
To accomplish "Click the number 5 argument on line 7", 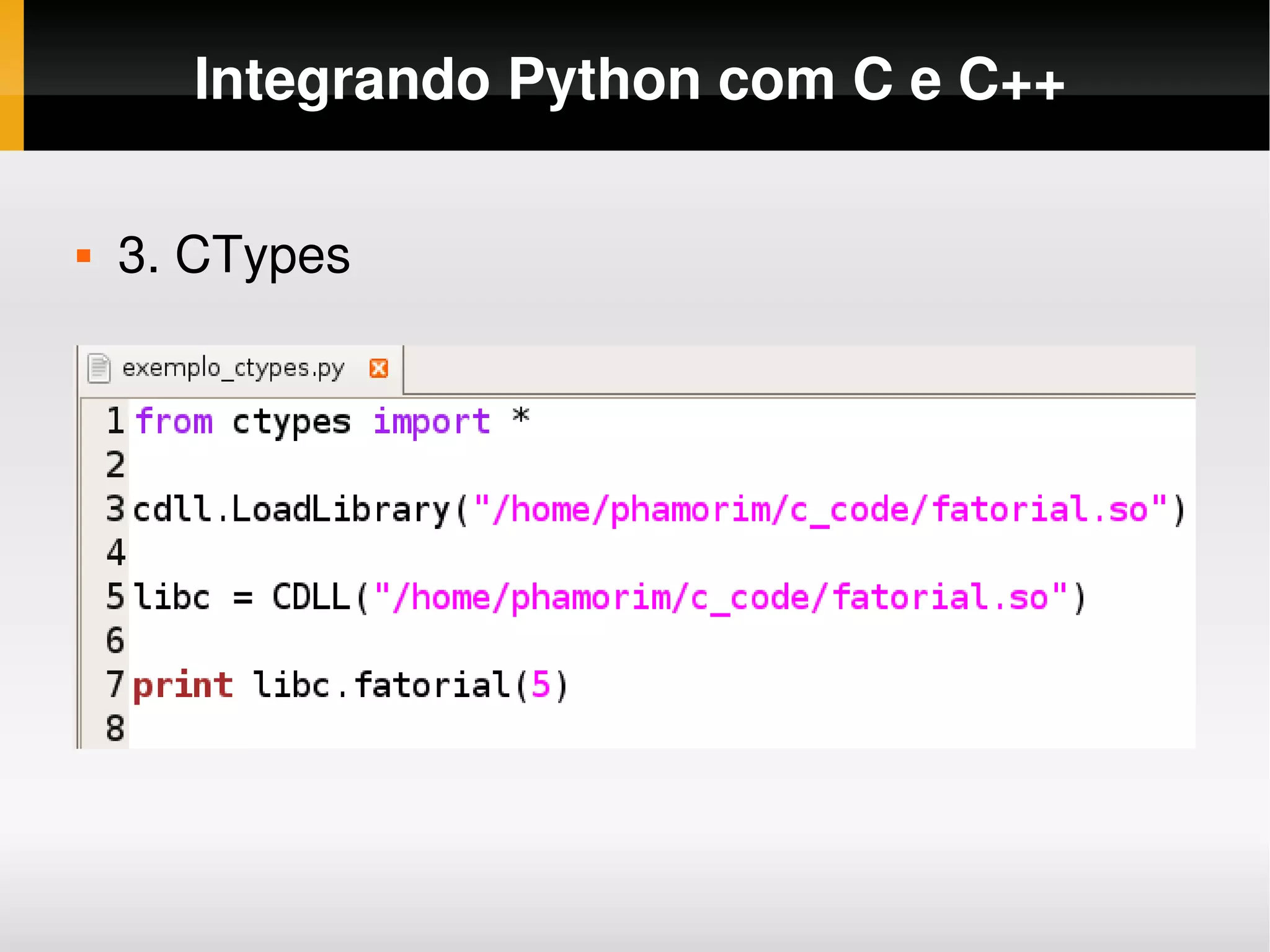I will [x=541, y=685].
